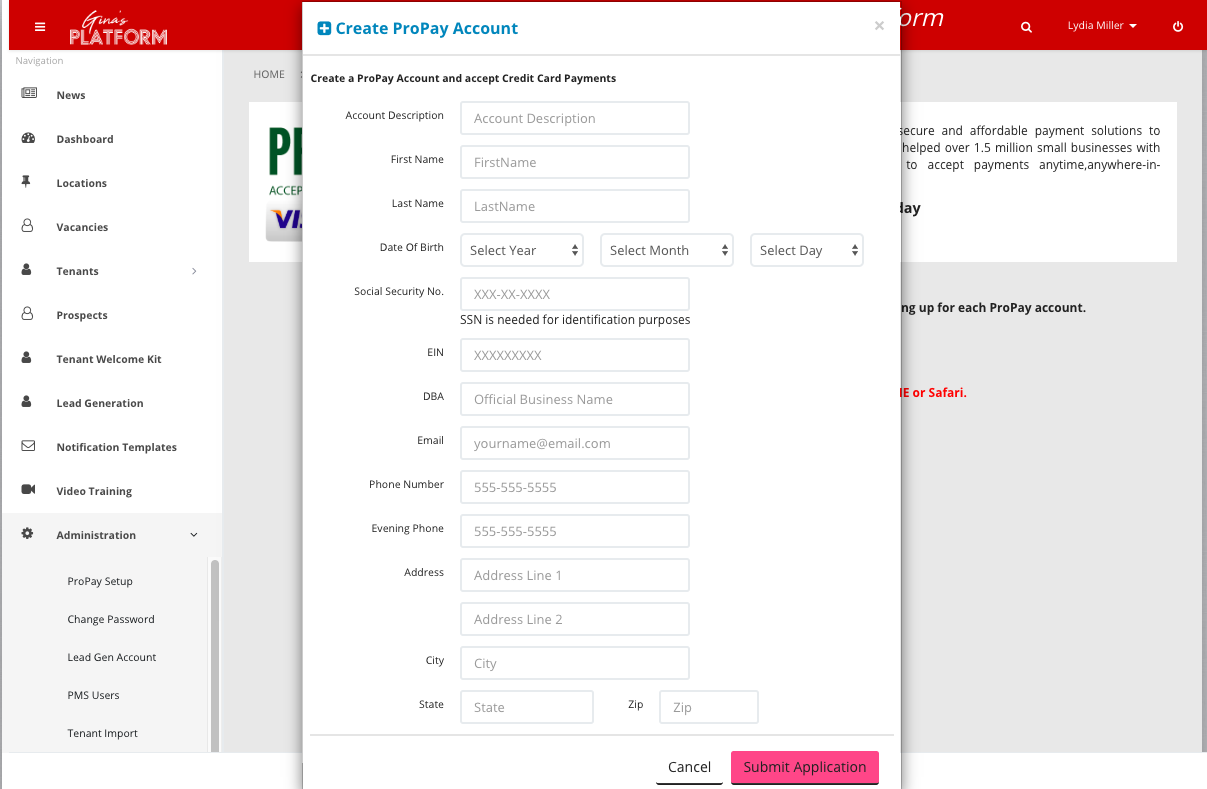
Task: Click Gina's Platform logo
Action: pos(118,29)
